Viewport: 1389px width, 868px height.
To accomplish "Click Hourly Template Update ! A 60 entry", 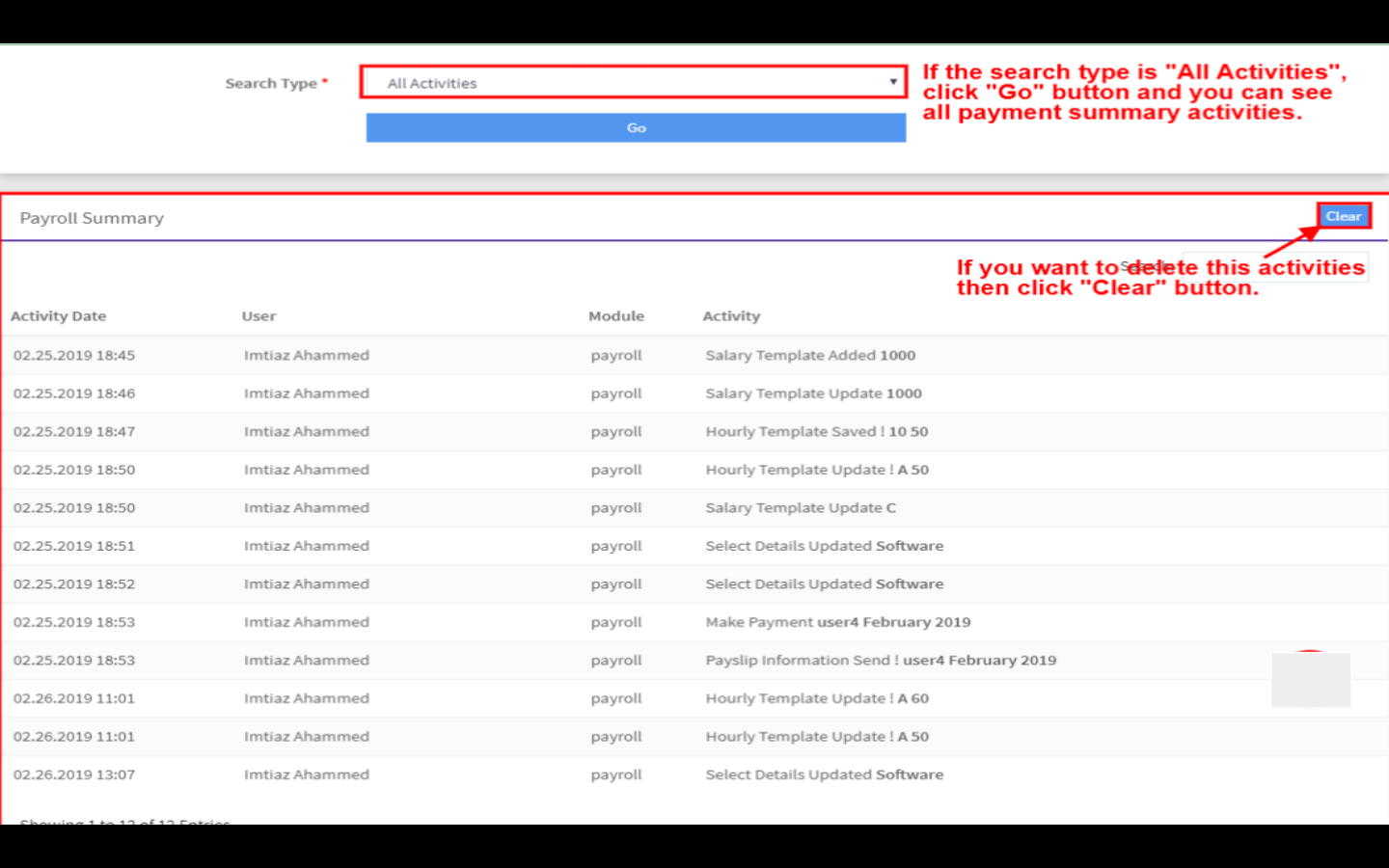I will tap(817, 698).
